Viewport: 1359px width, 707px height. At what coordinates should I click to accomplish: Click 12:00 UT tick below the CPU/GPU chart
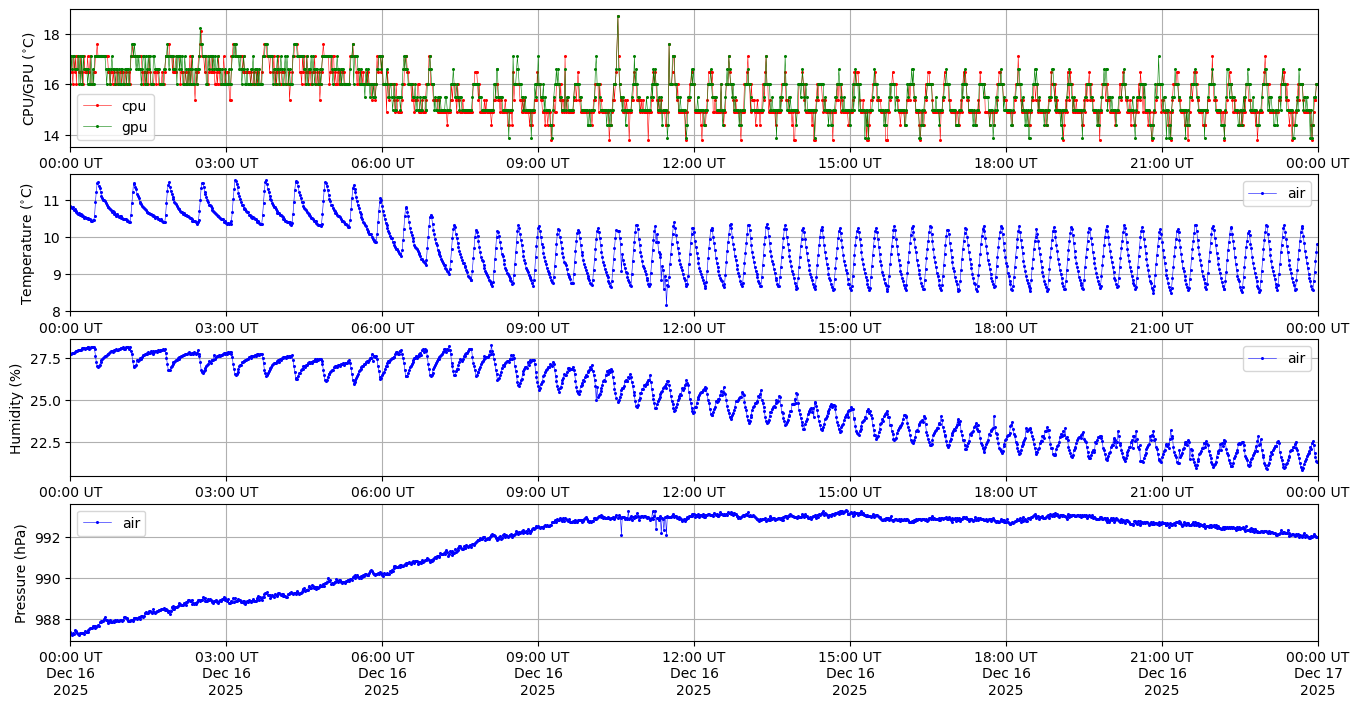[694, 163]
